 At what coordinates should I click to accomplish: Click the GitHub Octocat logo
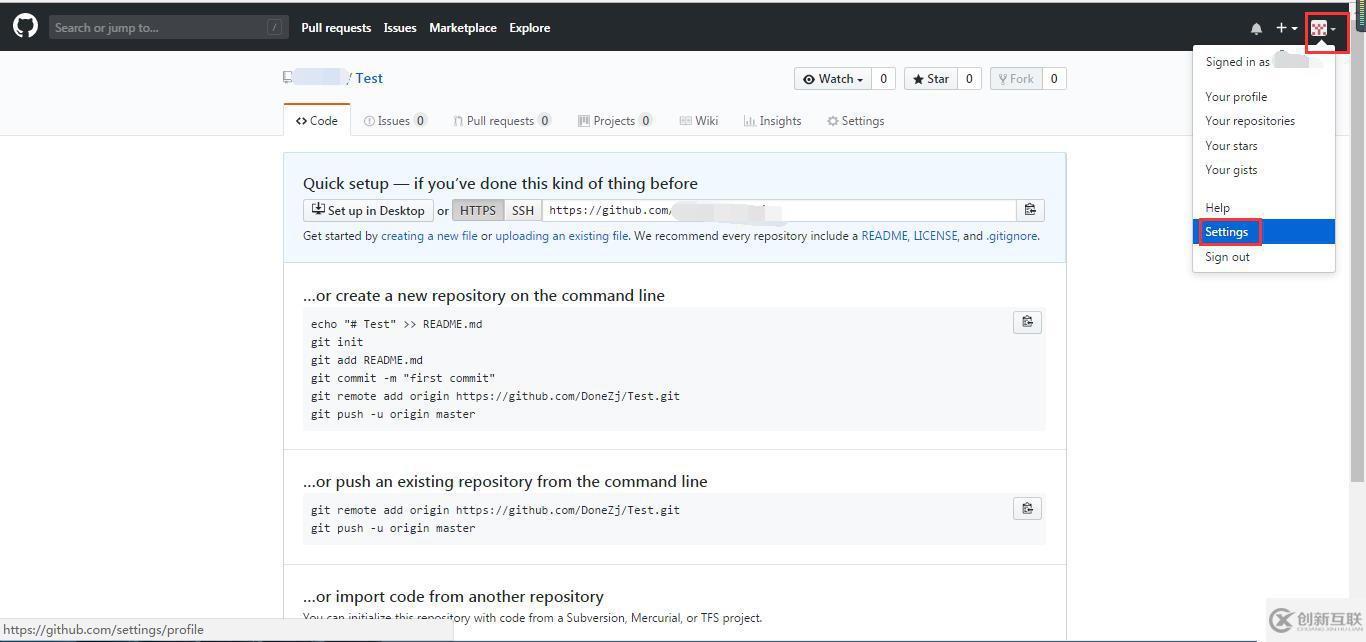coord(25,26)
